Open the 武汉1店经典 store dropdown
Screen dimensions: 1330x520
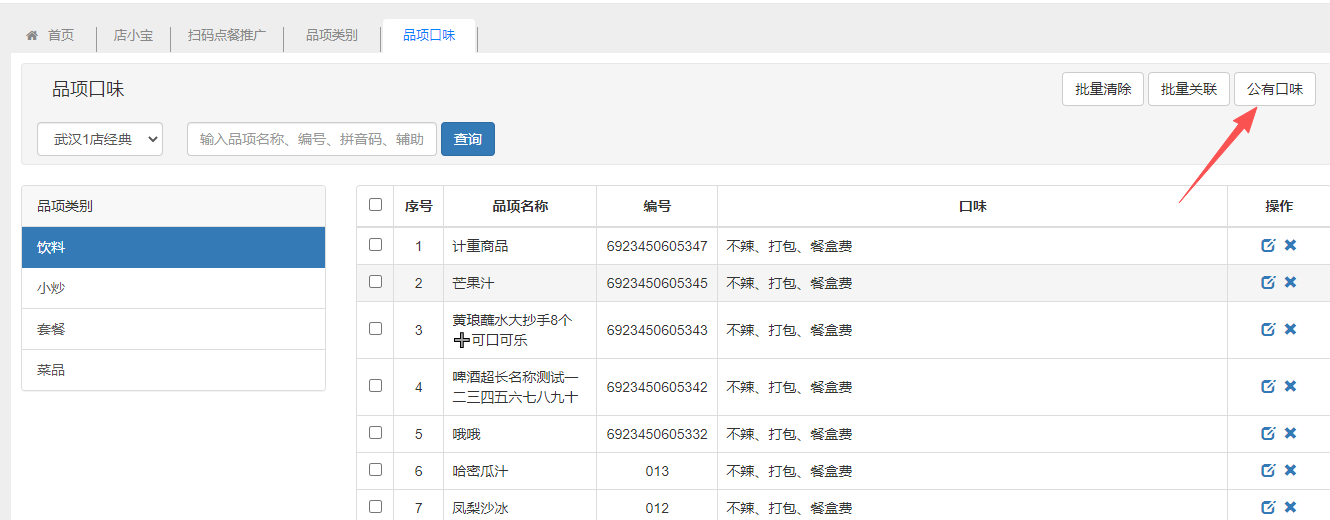pos(100,139)
